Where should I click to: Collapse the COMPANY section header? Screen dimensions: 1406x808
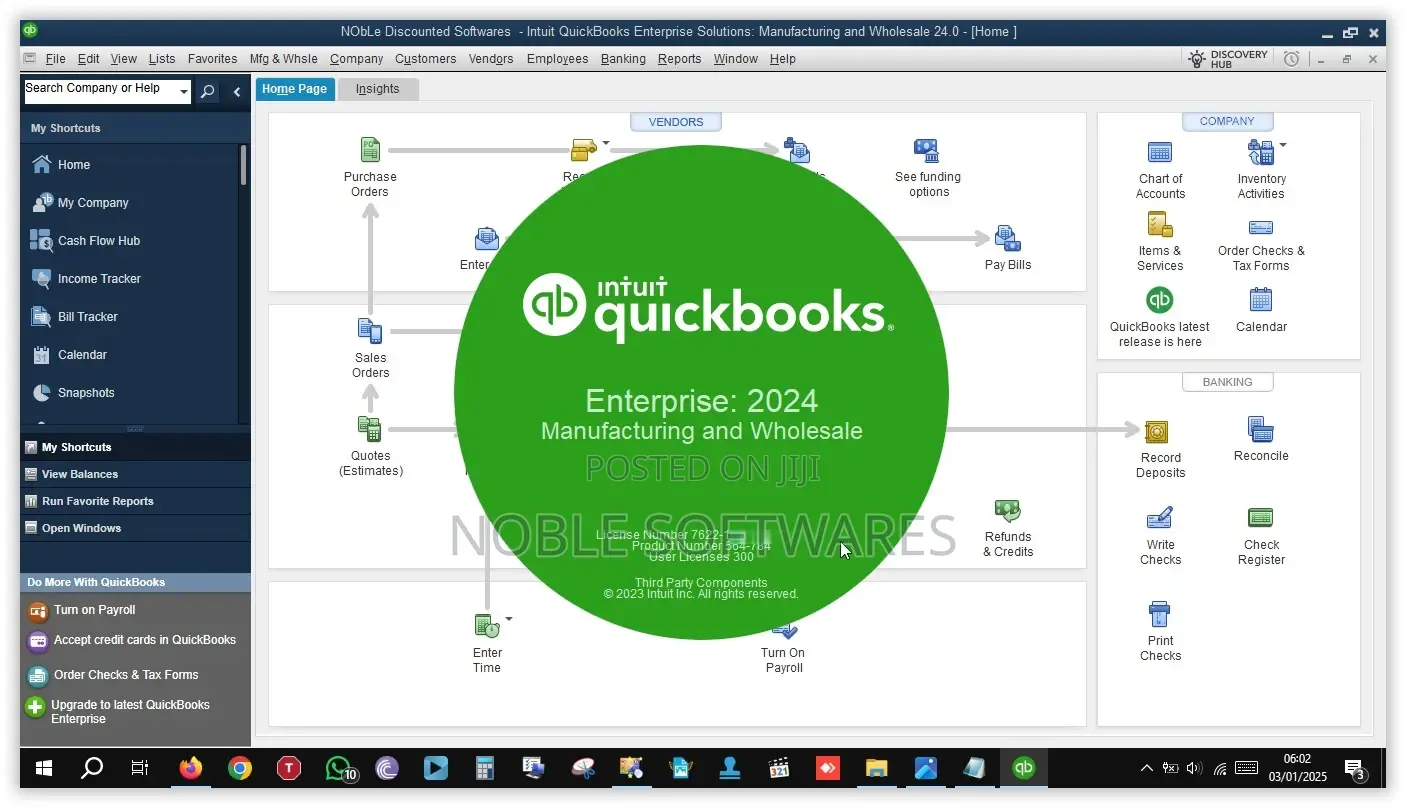[x=1227, y=121]
